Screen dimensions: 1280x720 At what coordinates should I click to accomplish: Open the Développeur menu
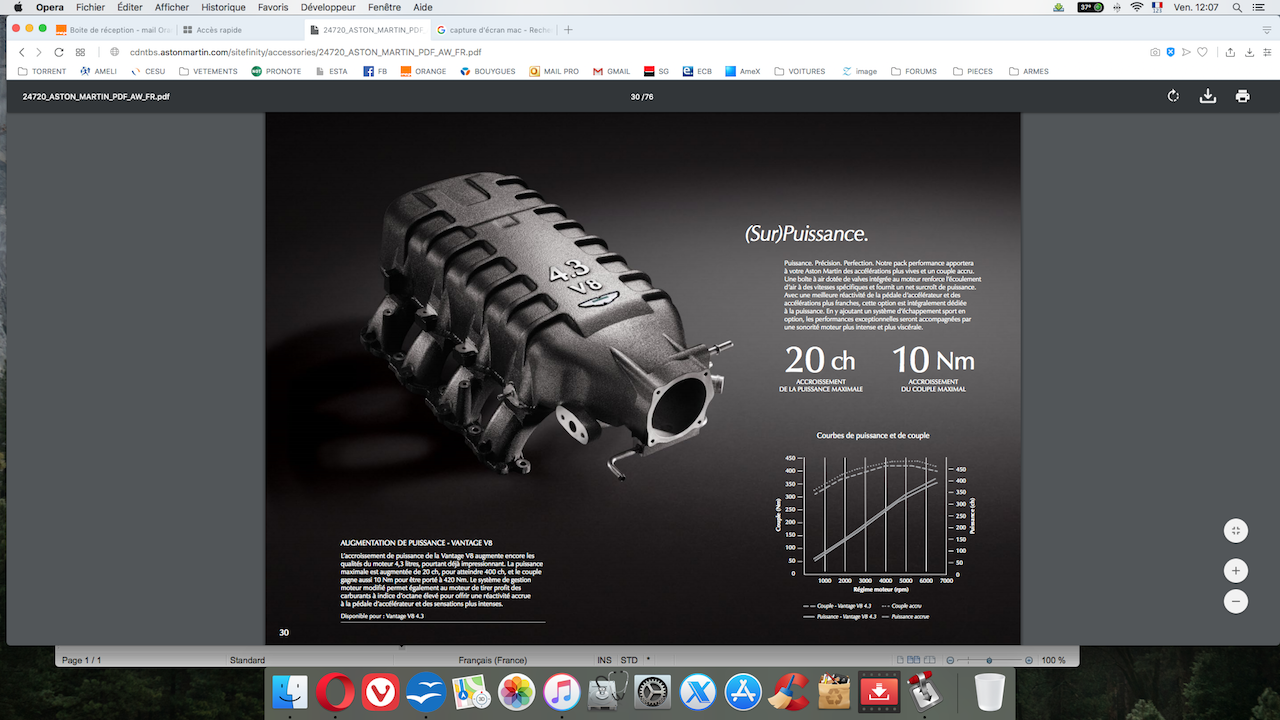[x=328, y=7]
